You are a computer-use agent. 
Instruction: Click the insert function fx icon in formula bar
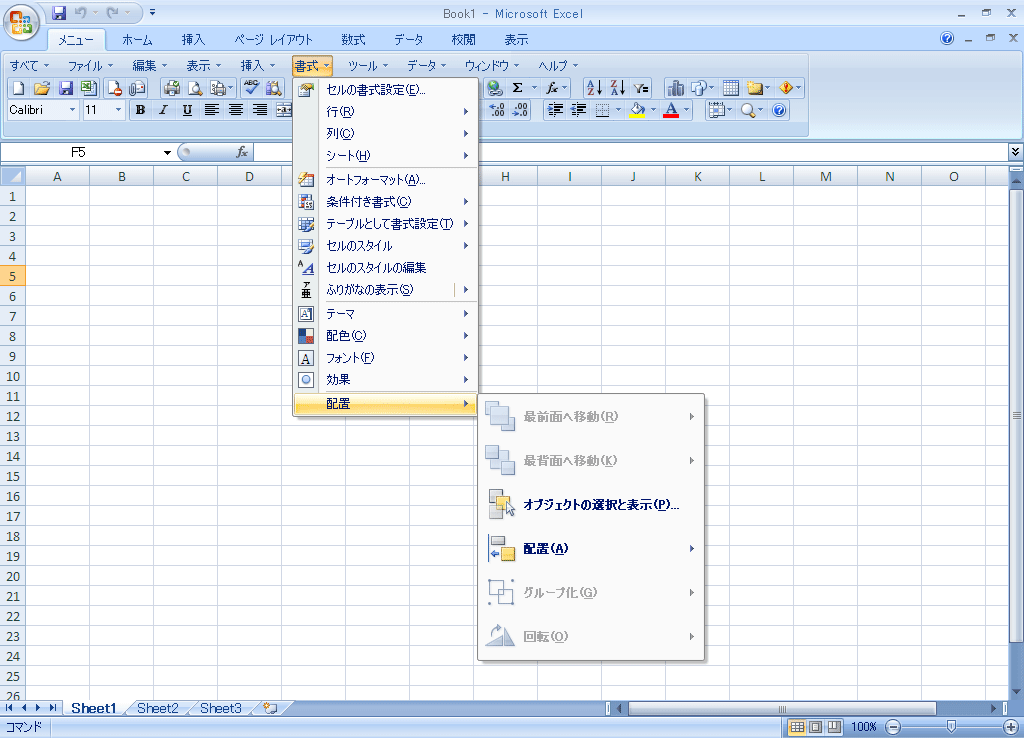point(242,152)
